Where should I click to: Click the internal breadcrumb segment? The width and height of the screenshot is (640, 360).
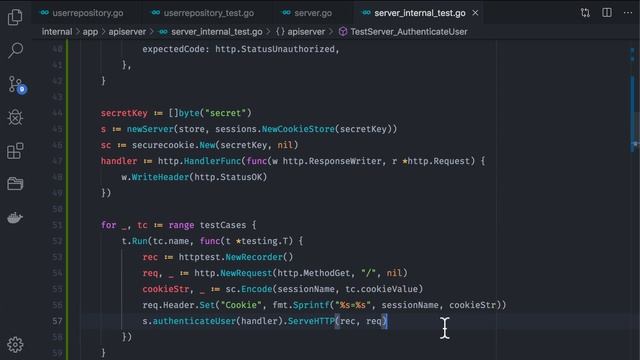[57, 32]
